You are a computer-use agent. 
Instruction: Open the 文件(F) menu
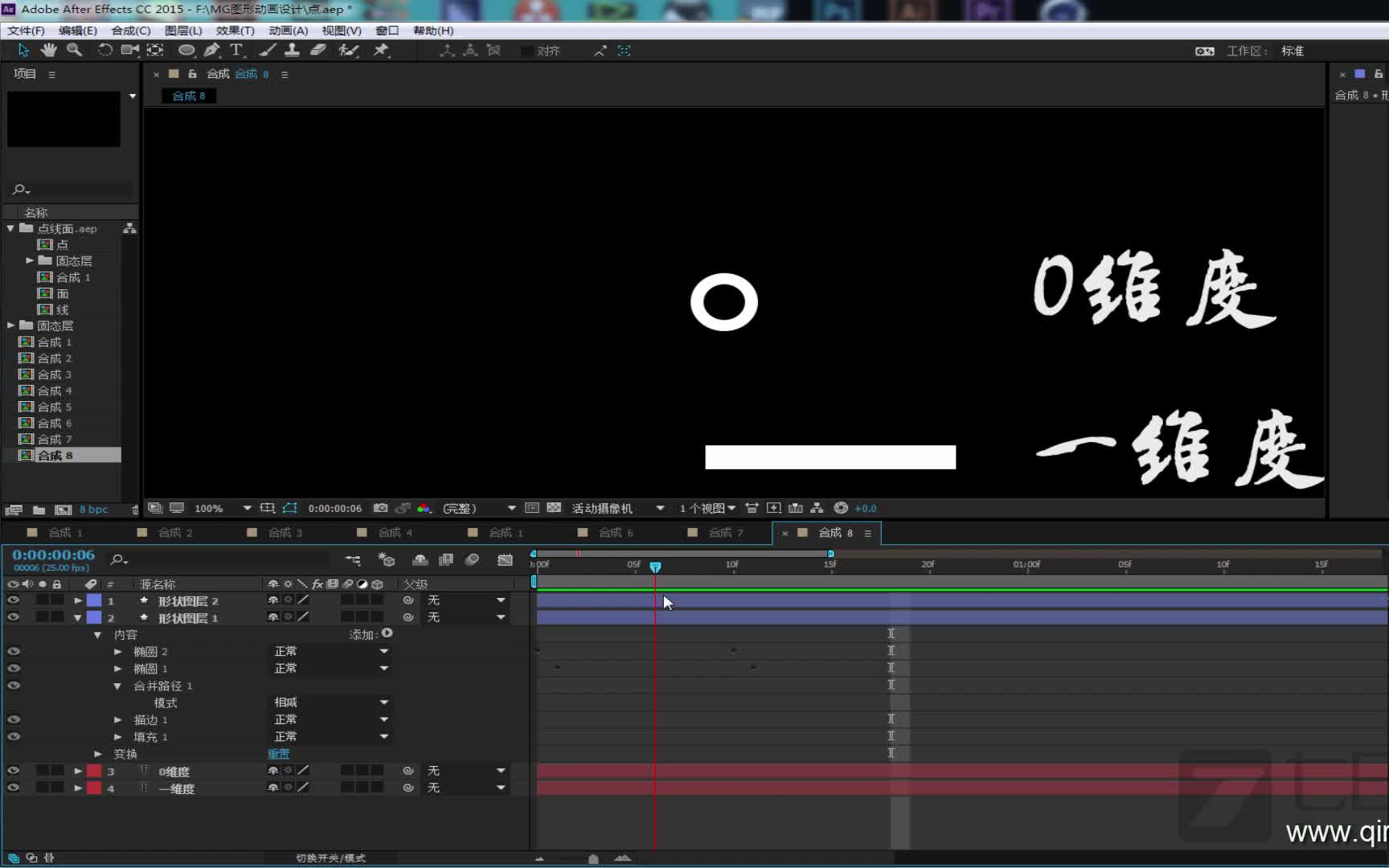pyautogui.click(x=26, y=31)
